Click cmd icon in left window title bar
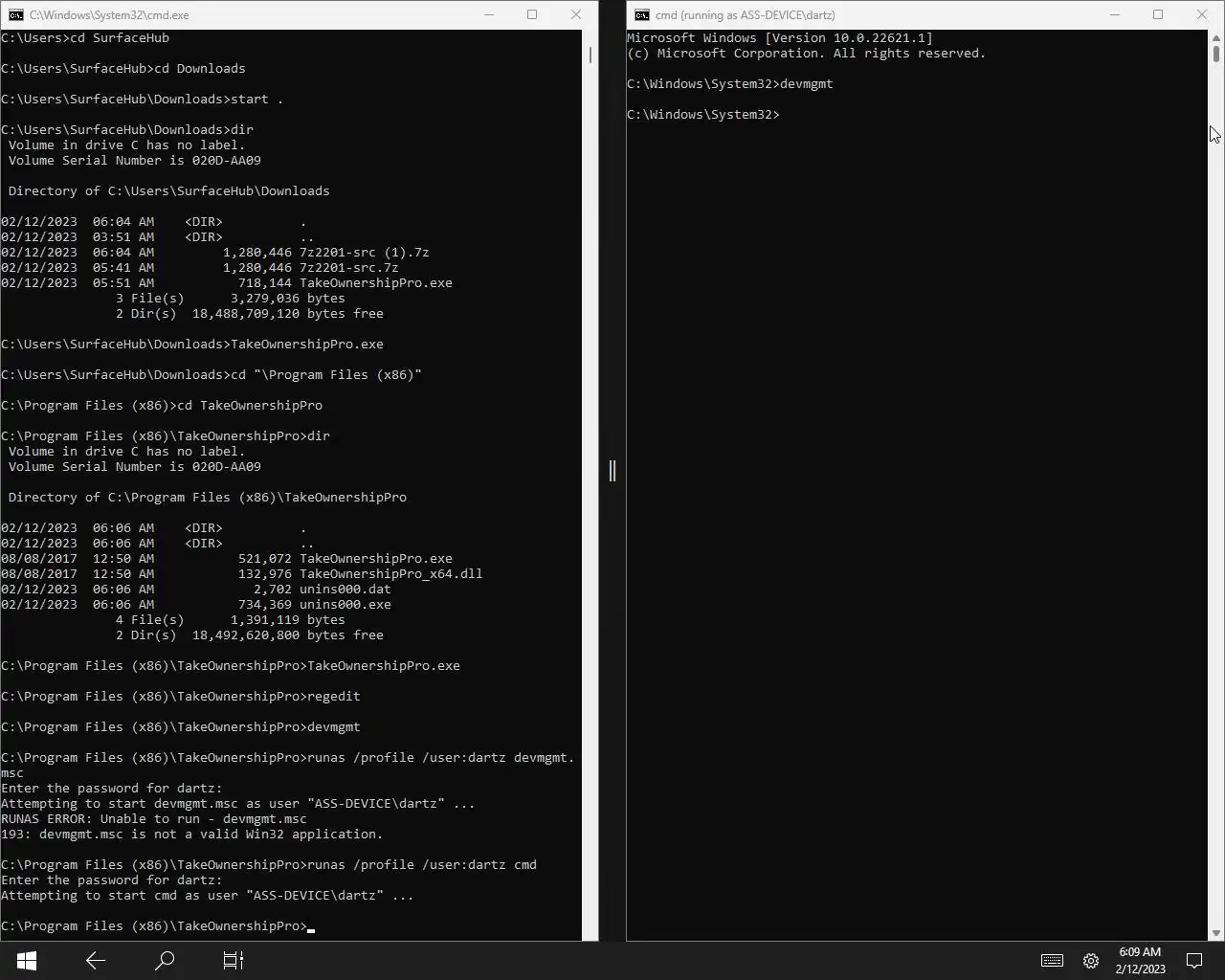1225x980 pixels. coord(16,14)
